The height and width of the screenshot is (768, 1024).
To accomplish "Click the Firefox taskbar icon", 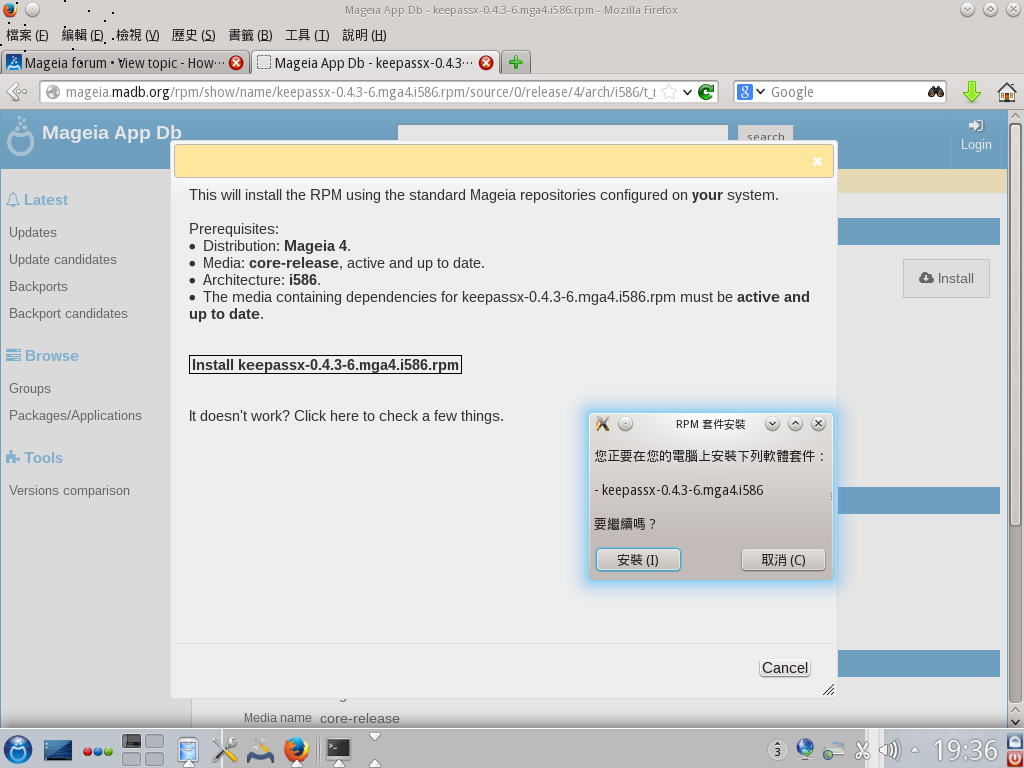I will 296,750.
